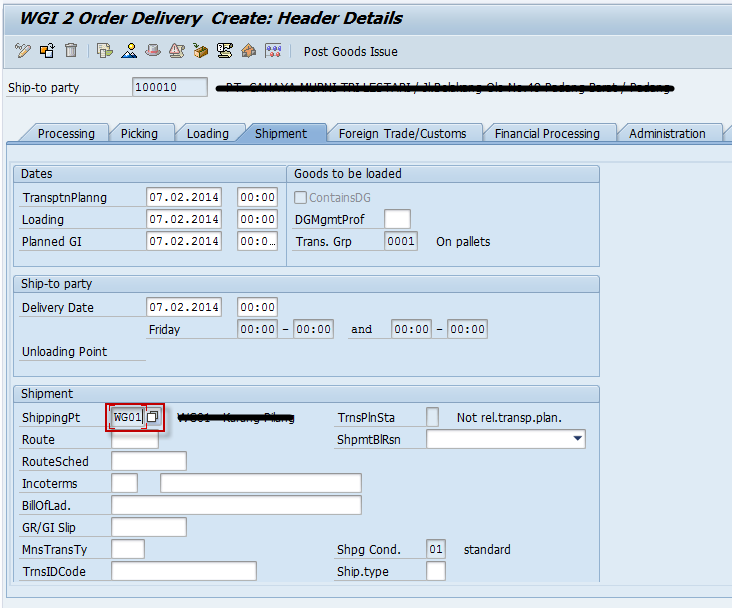Click the trash can delete icon
The image size is (732, 608).
(71, 51)
